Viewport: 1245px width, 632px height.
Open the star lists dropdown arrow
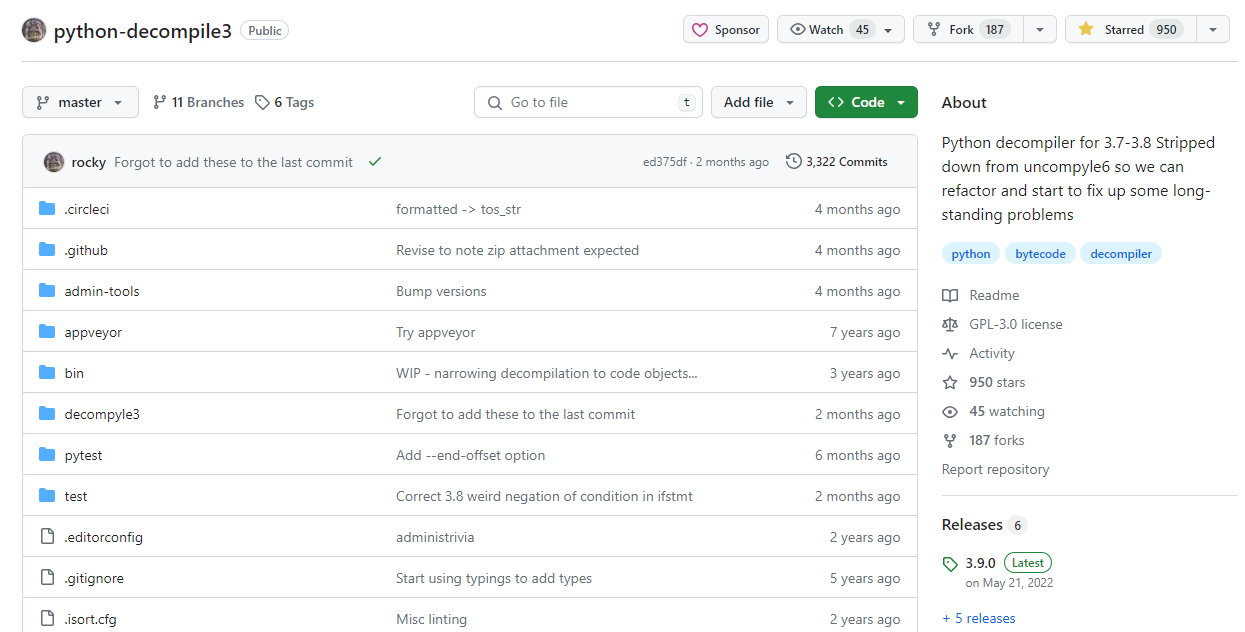(1213, 30)
